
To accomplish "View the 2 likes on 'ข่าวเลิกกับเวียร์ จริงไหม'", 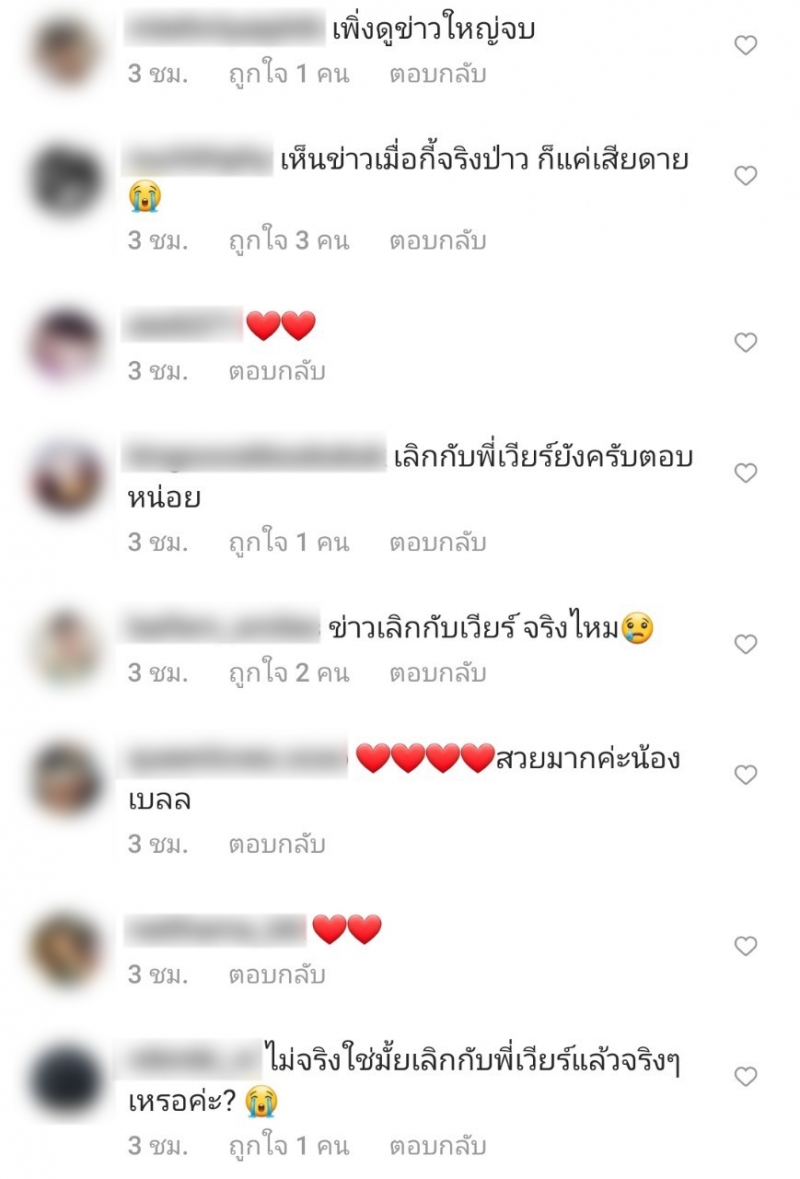I will click(289, 673).
